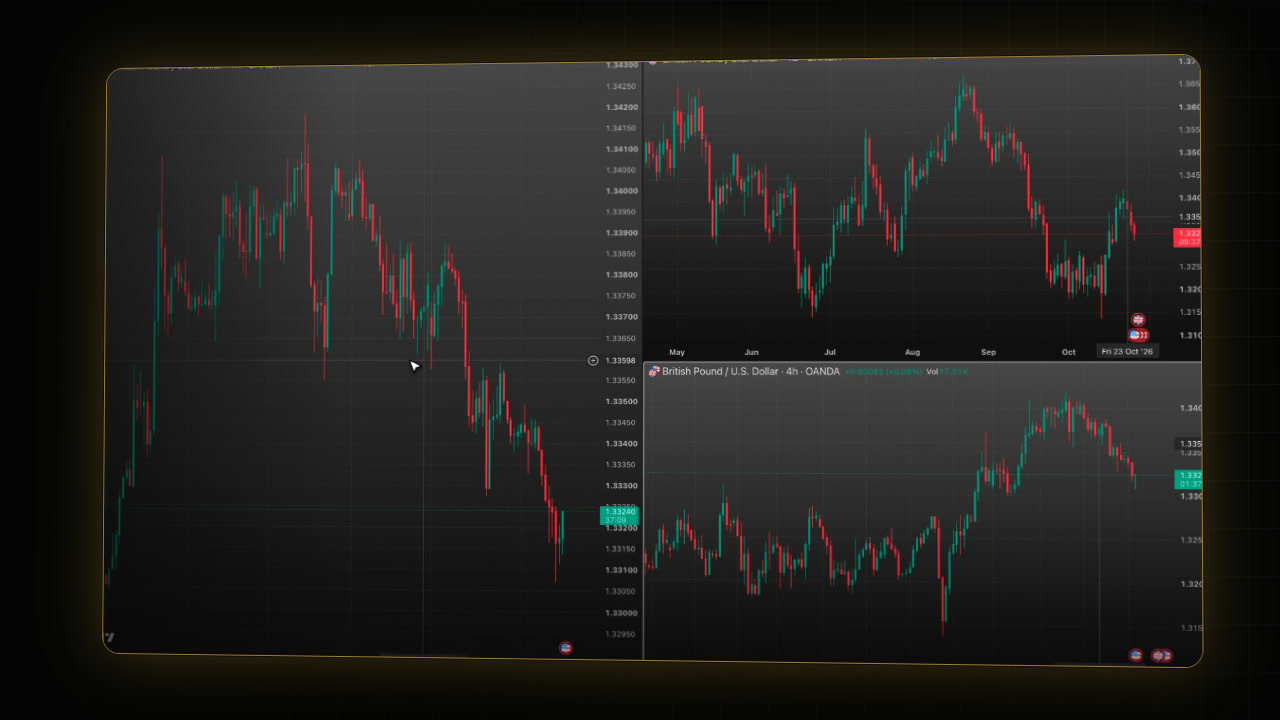This screenshot has width=1280, height=720.
Task: Click 1.34200 on the left chart price scale
Action: [x=621, y=107]
